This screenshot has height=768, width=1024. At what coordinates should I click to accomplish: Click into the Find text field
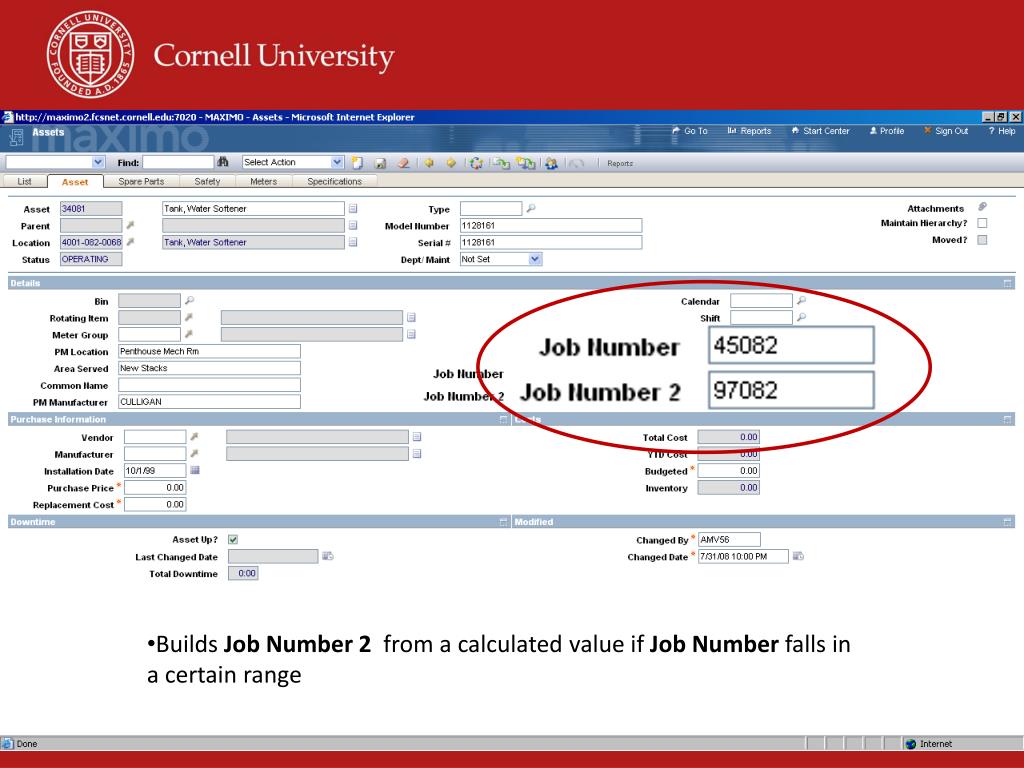tap(178, 162)
